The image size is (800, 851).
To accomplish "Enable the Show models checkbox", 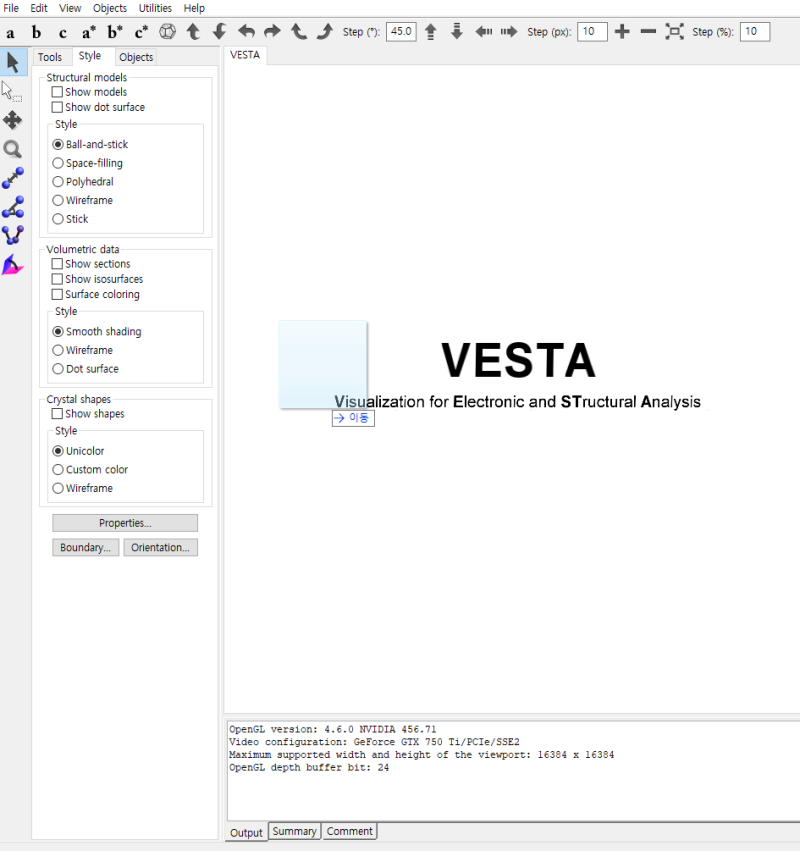I will pyautogui.click(x=57, y=91).
